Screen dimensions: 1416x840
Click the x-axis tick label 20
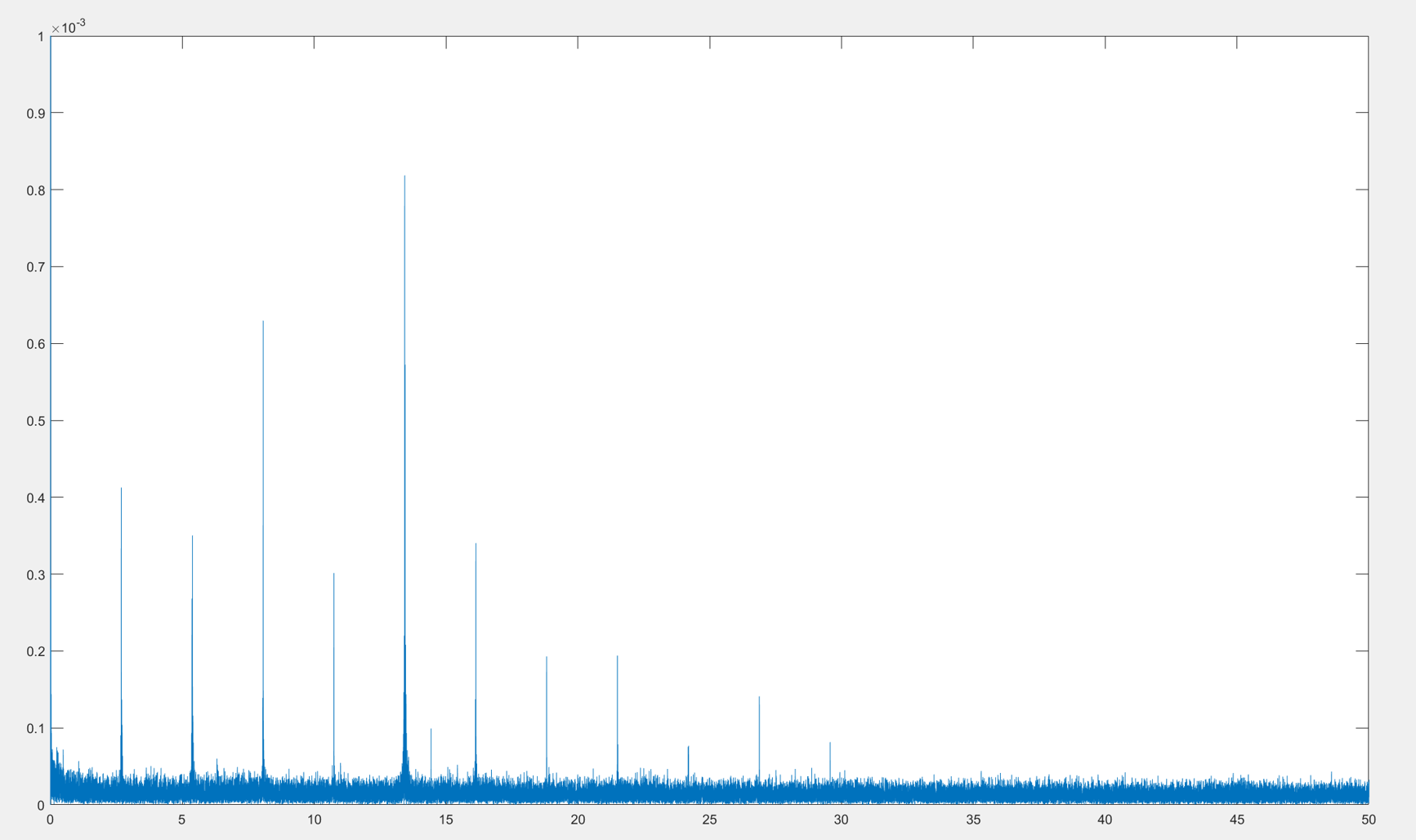tap(578, 820)
